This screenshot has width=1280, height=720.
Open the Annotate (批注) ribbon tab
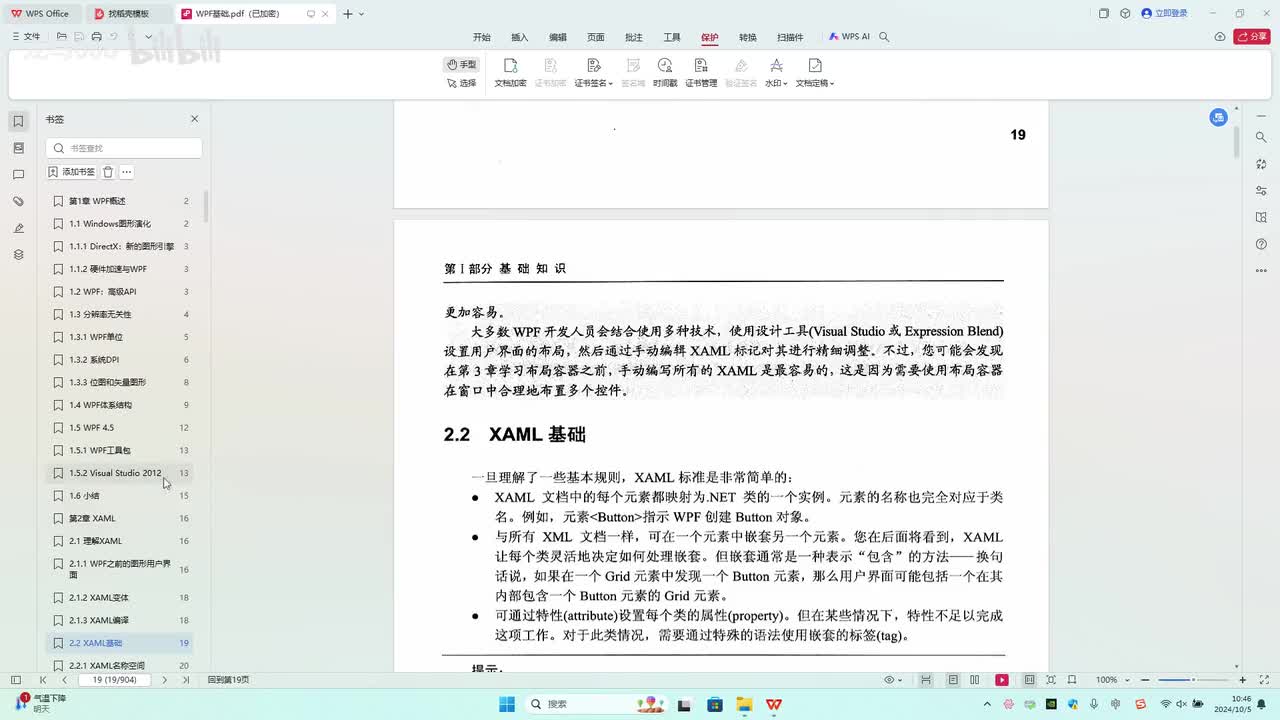coord(634,37)
